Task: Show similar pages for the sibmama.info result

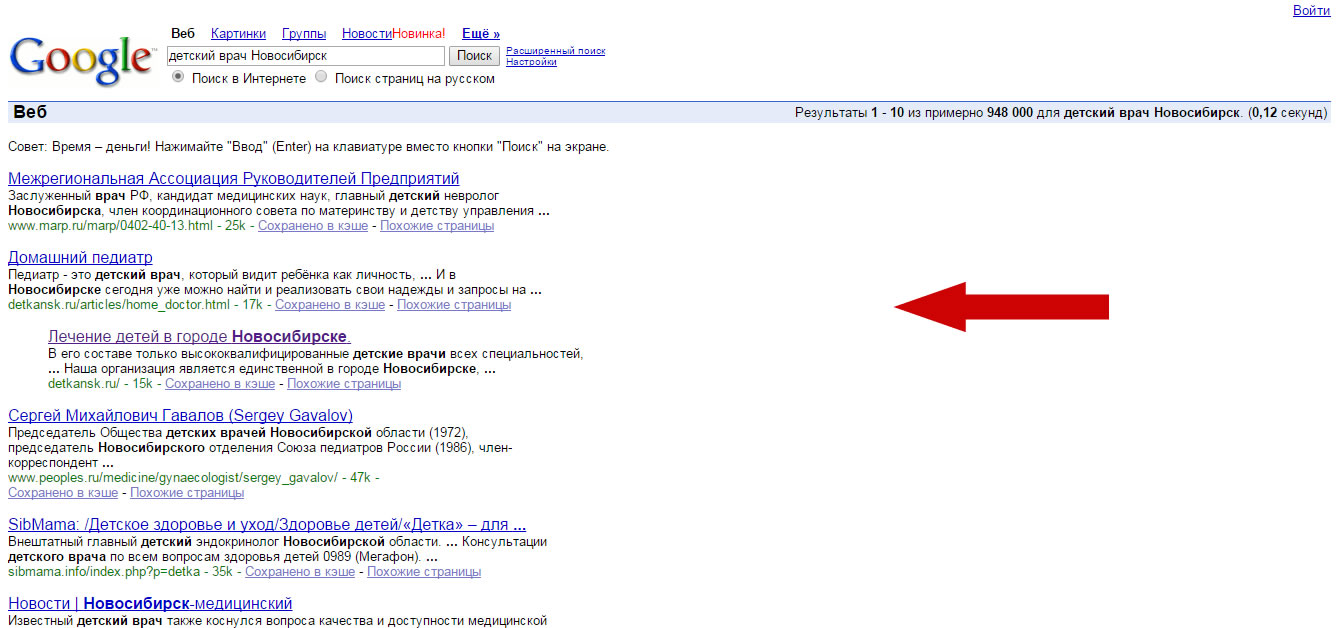Action: (x=424, y=572)
